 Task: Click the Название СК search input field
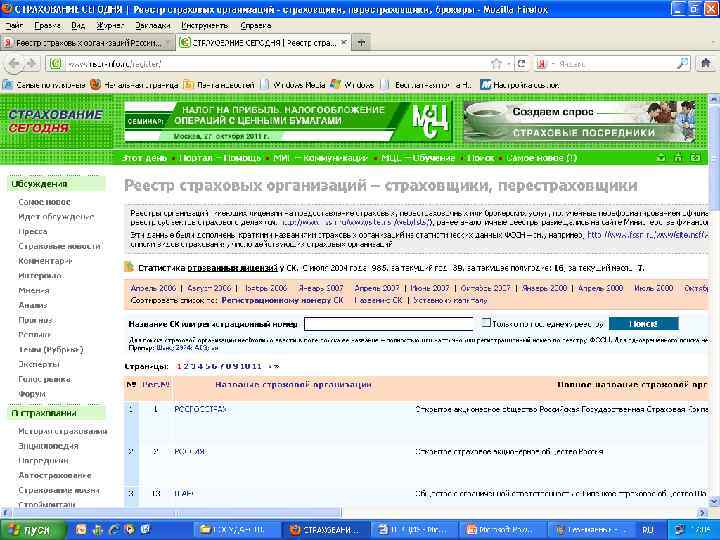coord(388,324)
